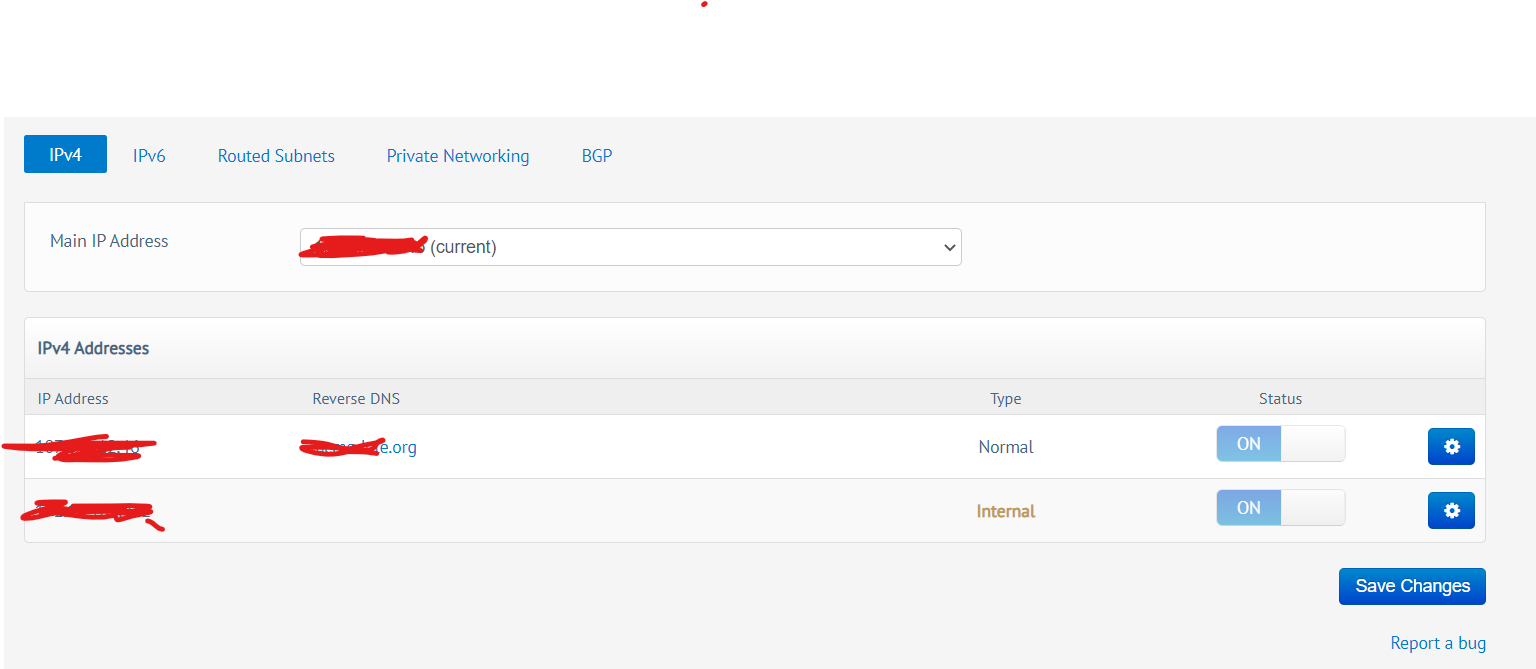Click the Status column header
The image size is (1536, 669).
[x=1280, y=398]
